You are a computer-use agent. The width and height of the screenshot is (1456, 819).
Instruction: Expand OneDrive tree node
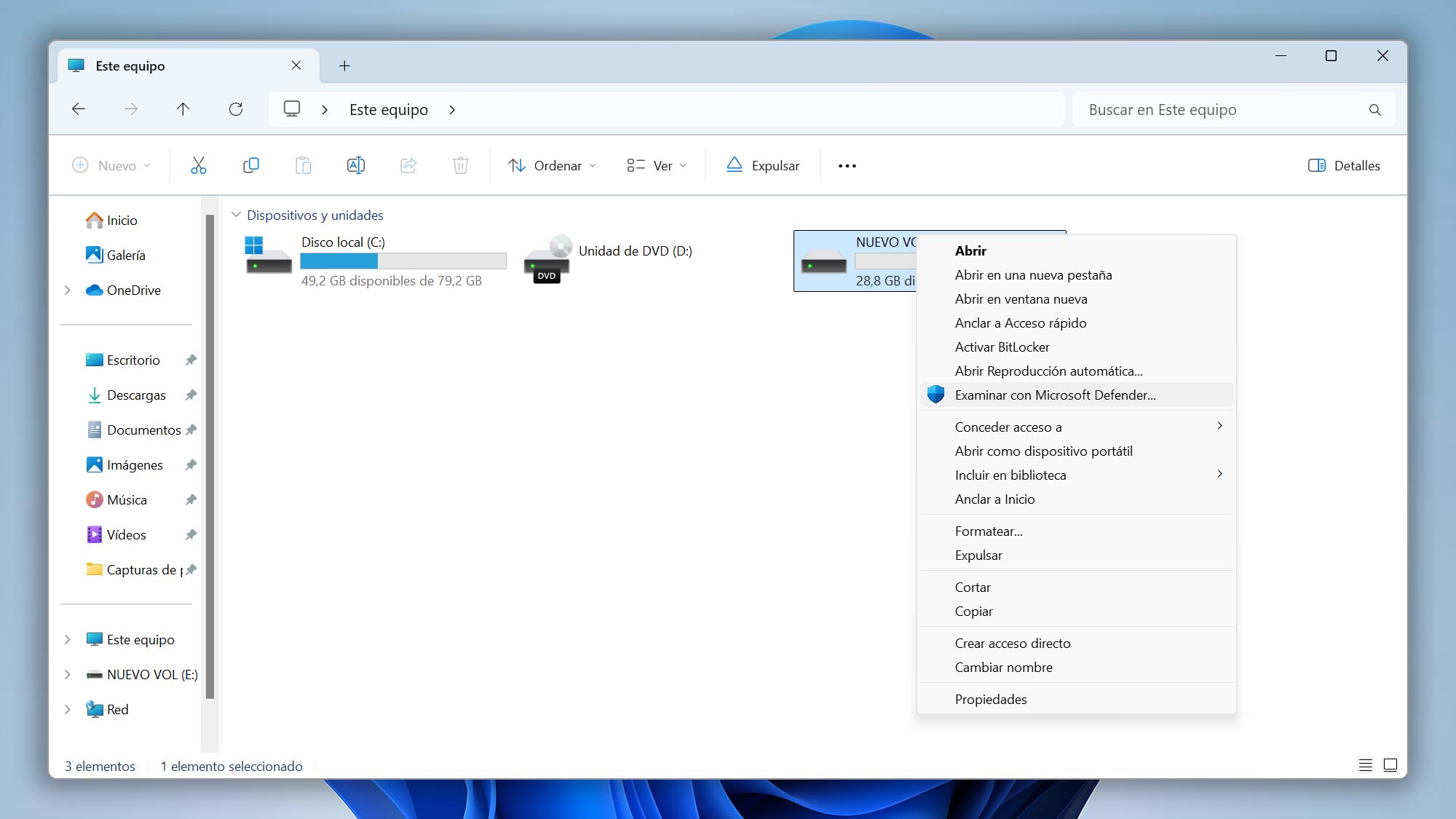[68, 290]
